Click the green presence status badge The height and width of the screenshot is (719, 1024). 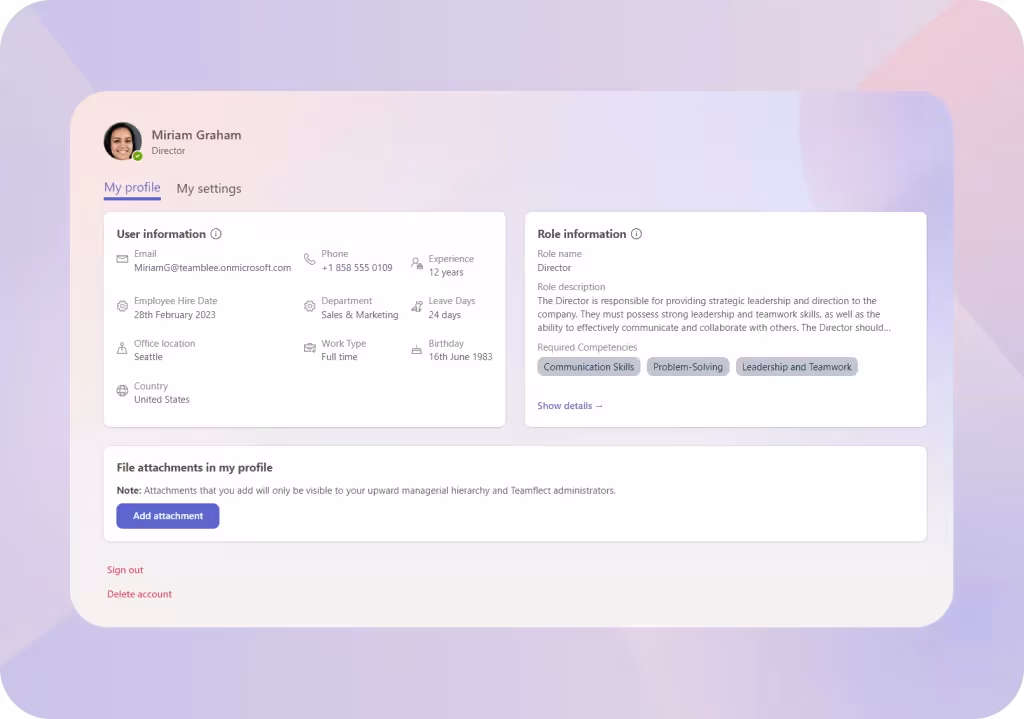tap(138, 156)
